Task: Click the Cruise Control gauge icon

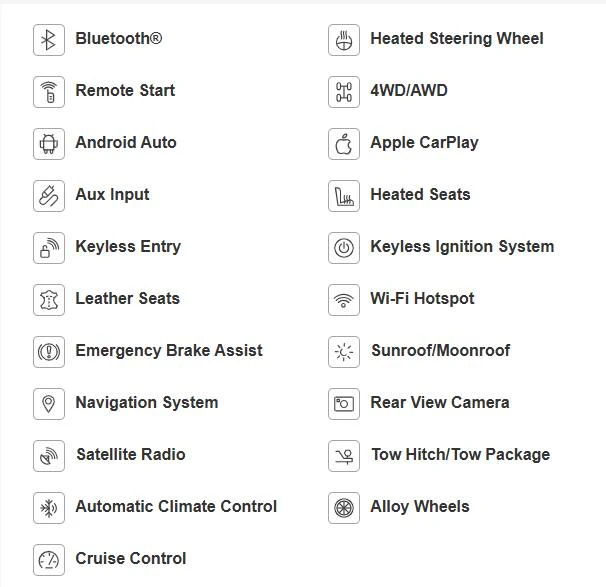Action: [x=49, y=560]
